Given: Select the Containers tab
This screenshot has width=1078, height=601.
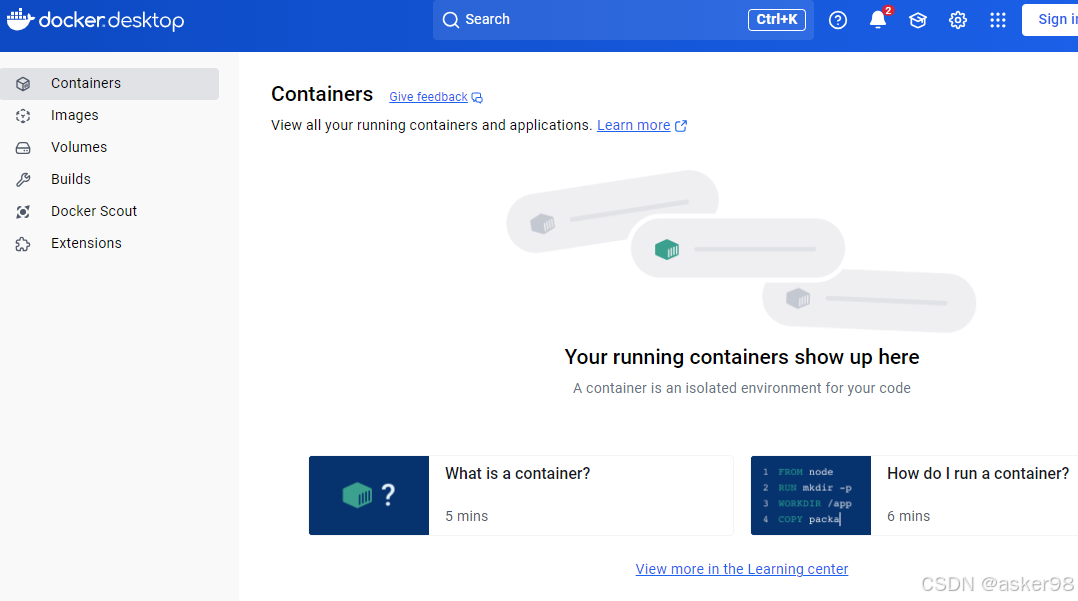Looking at the screenshot, I should point(110,83).
